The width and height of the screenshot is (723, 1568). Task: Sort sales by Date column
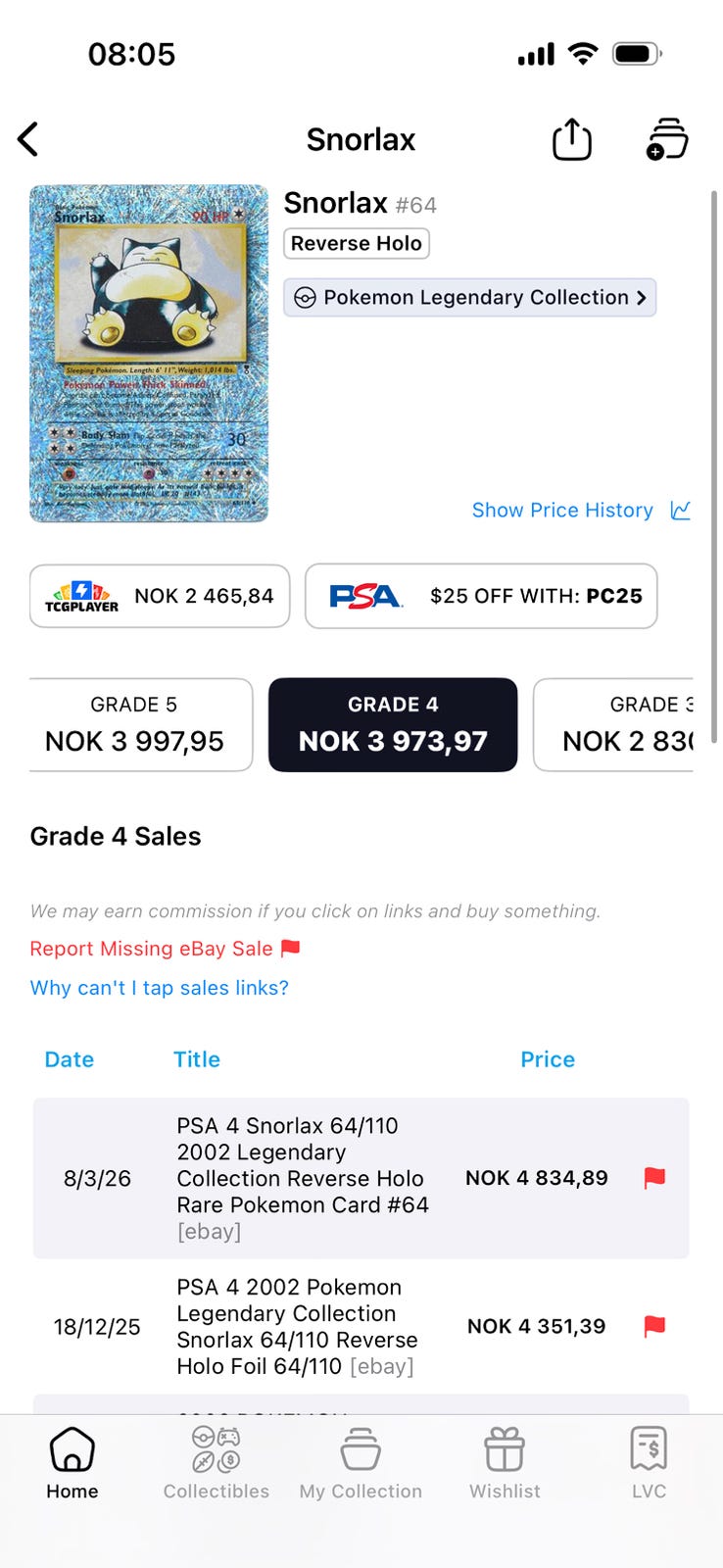70,1059
